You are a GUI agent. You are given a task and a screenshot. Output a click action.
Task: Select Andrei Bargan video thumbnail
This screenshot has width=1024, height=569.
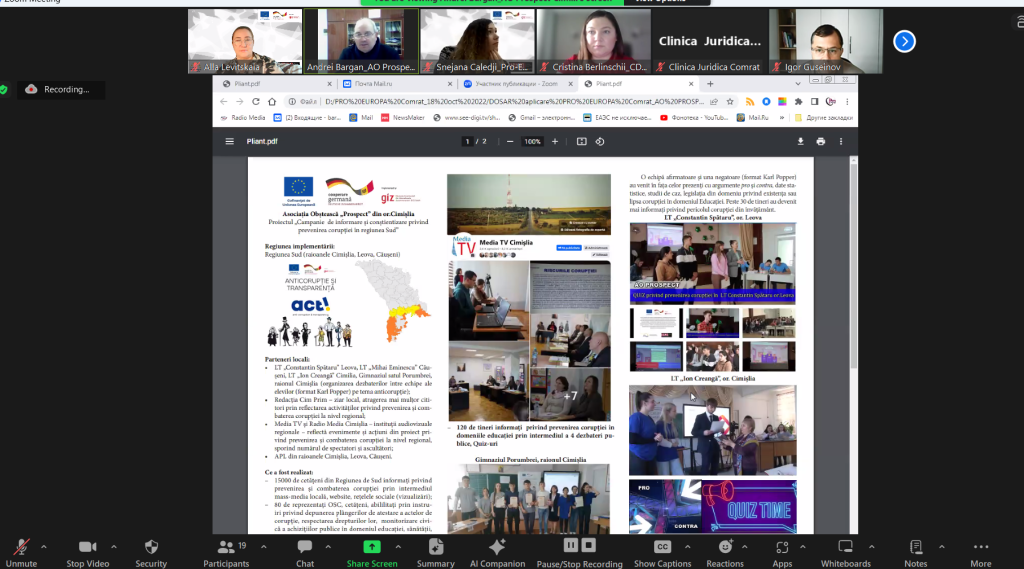coord(361,41)
